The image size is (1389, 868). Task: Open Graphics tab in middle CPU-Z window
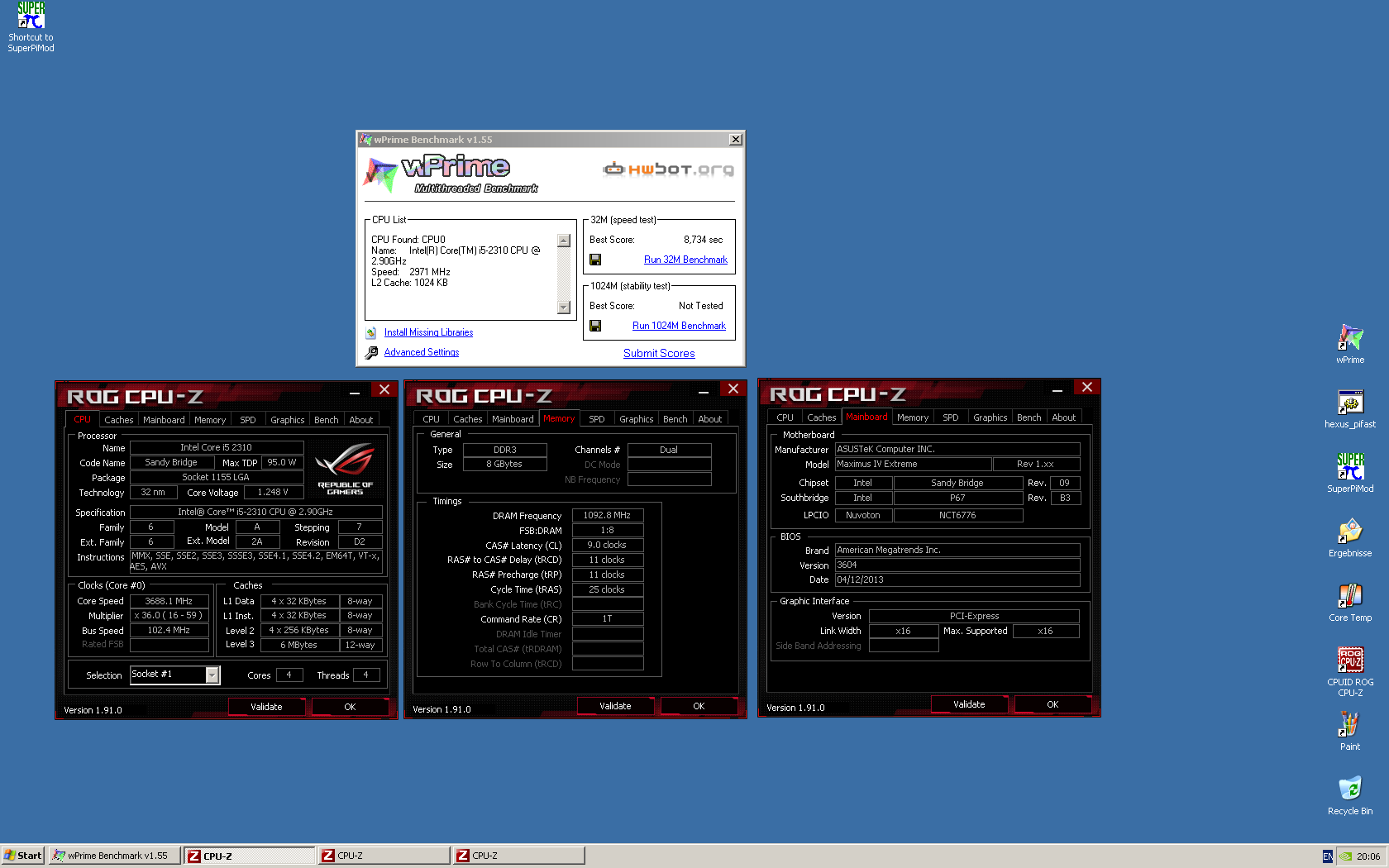(636, 419)
